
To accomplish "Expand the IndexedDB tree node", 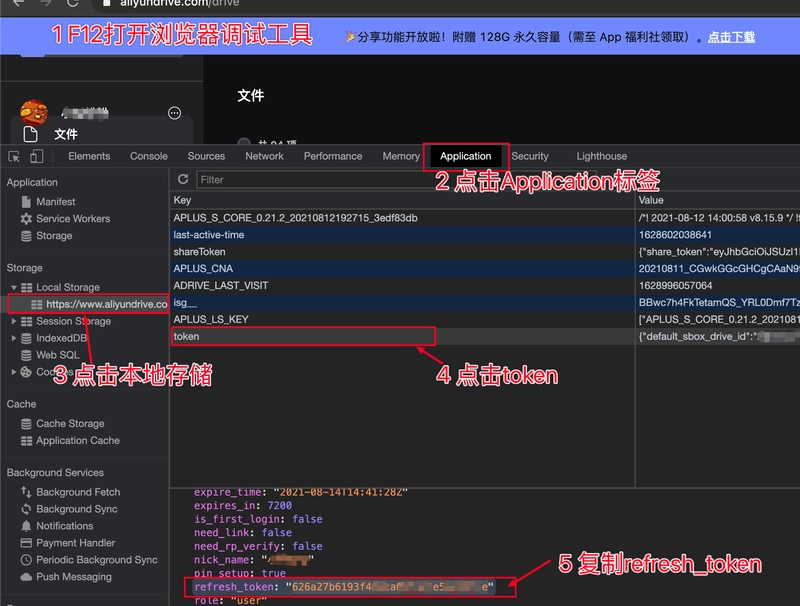I will click(x=14, y=339).
